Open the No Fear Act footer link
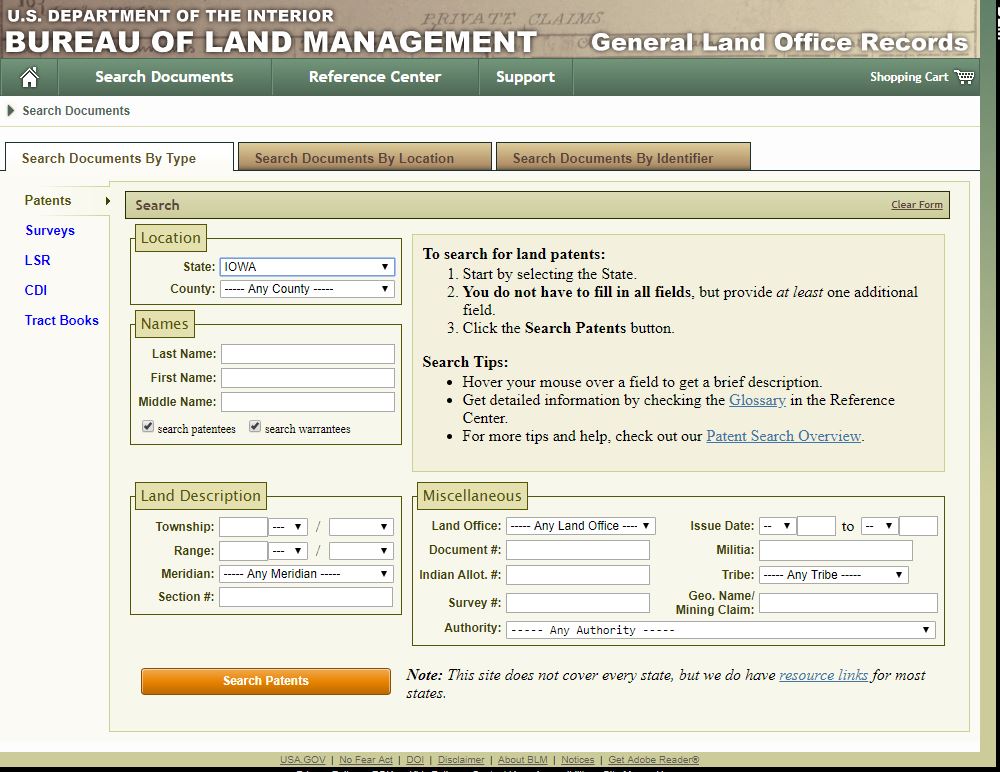The image size is (1000, 772). pos(366,759)
